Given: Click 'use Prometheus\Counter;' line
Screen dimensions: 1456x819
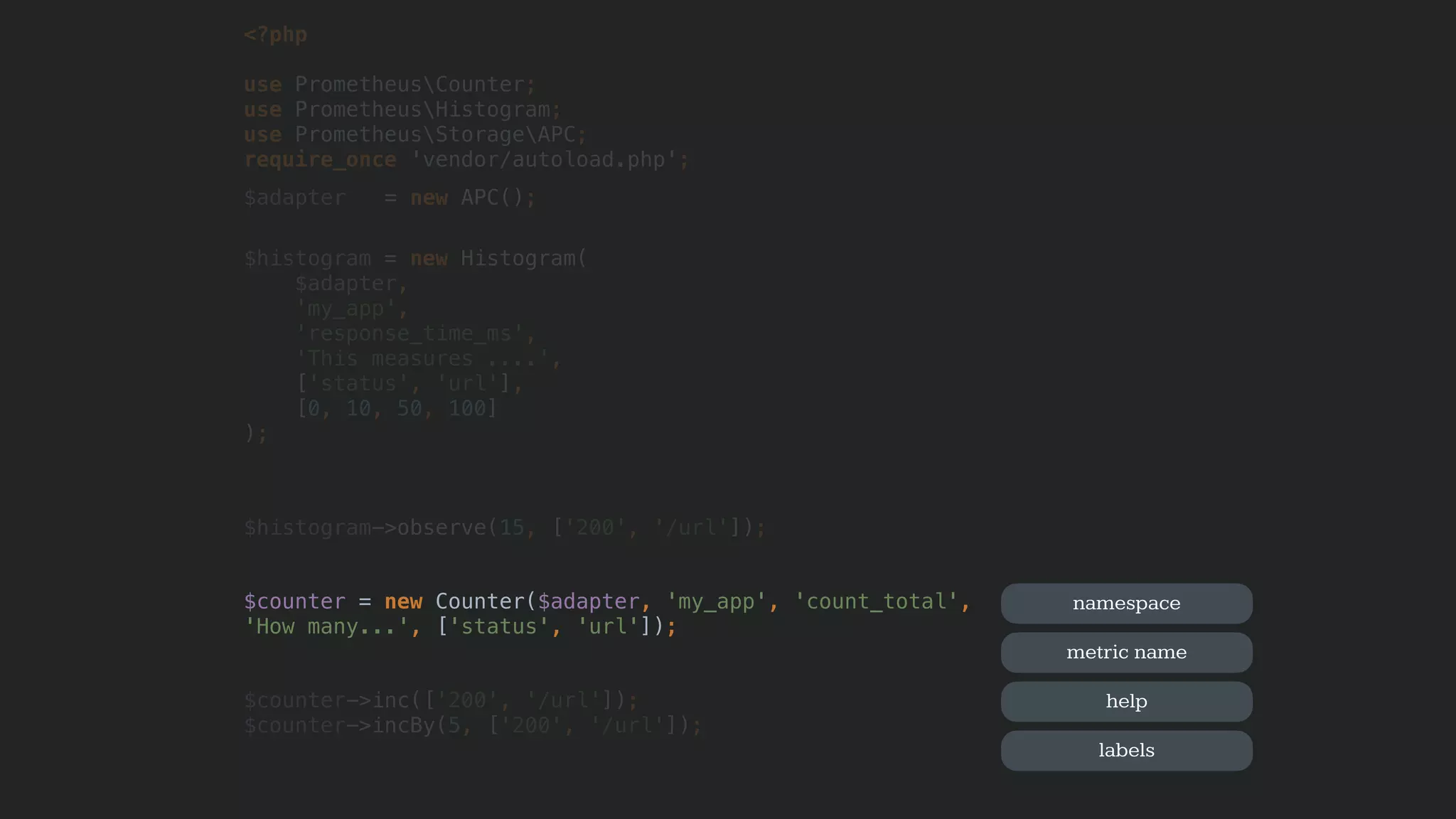Looking at the screenshot, I should [389, 85].
